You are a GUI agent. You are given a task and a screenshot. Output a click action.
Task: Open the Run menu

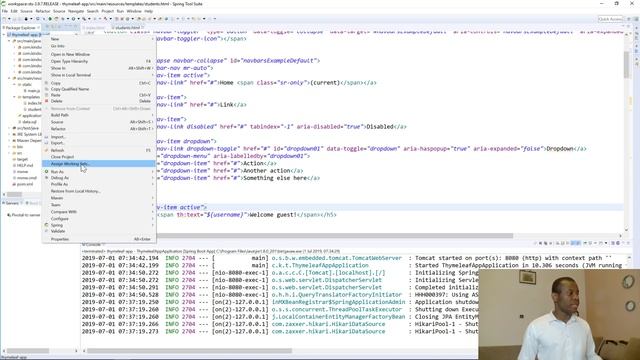[120, 11]
